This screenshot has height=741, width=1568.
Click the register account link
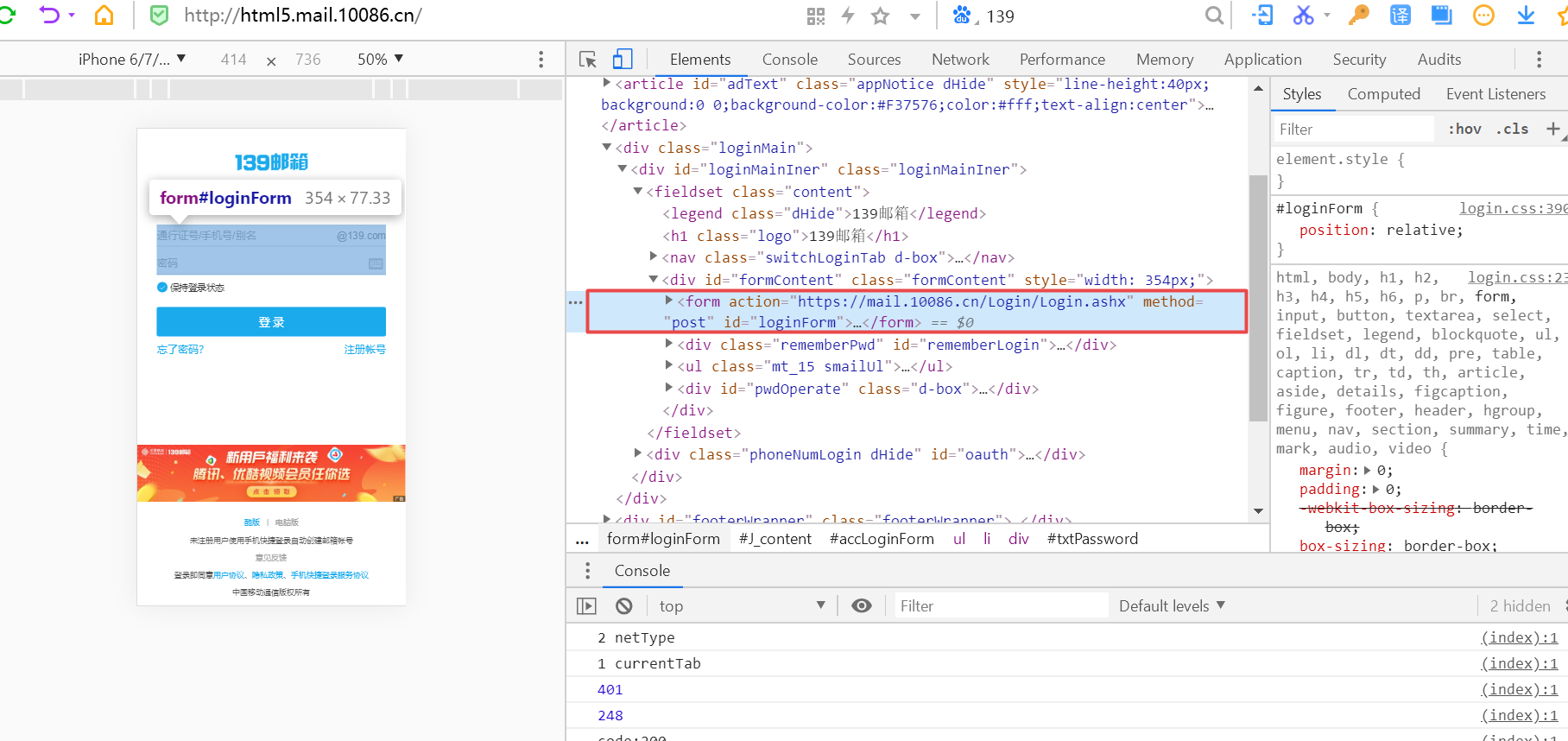(x=365, y=350)
